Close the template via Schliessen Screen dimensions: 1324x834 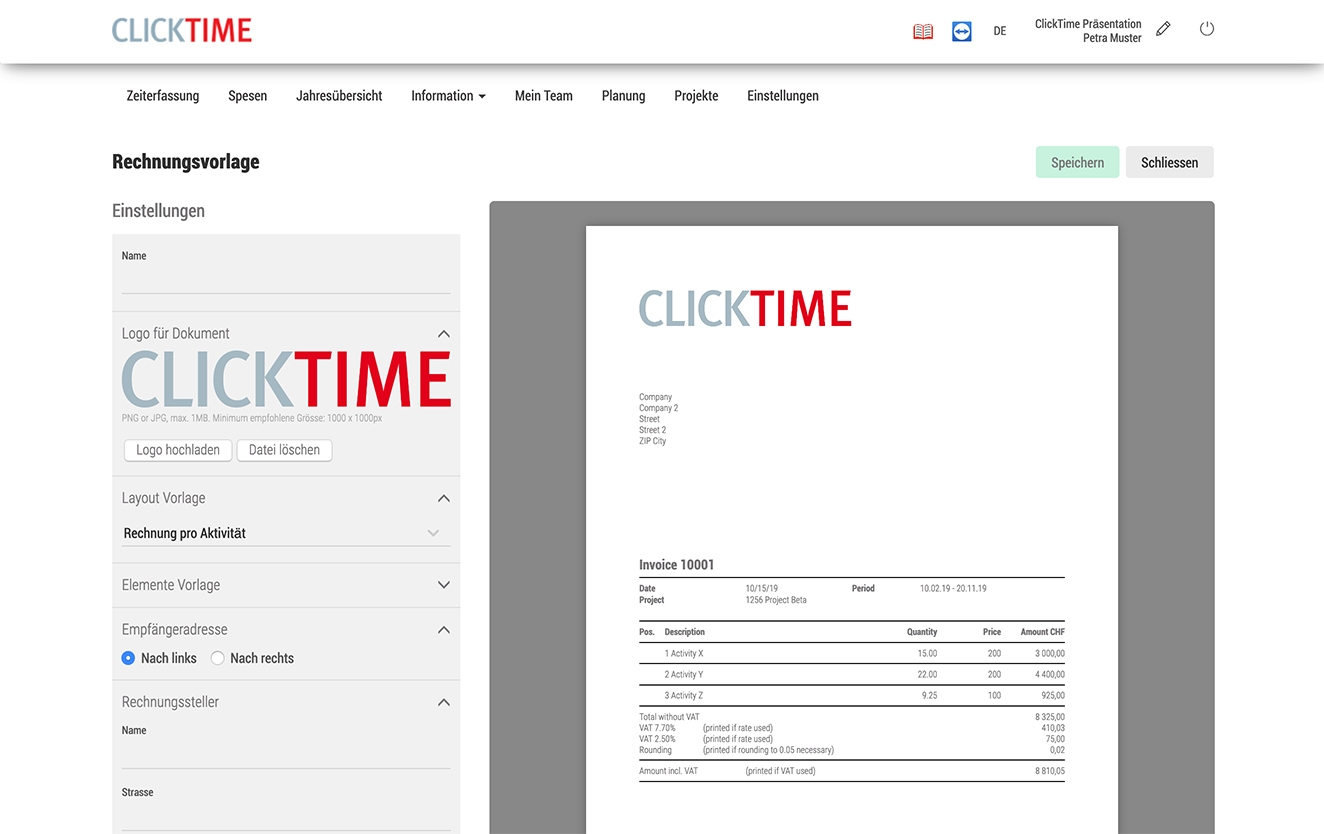(x=1169, y=162)
